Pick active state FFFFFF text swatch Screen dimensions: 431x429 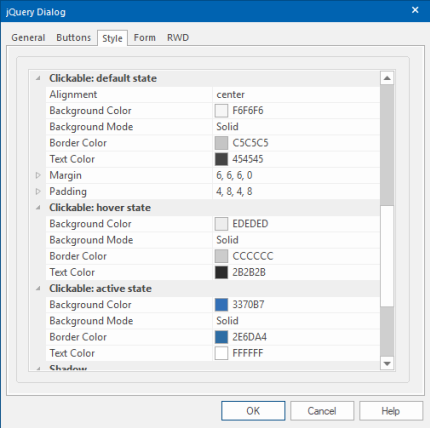(x=221, y=353)
